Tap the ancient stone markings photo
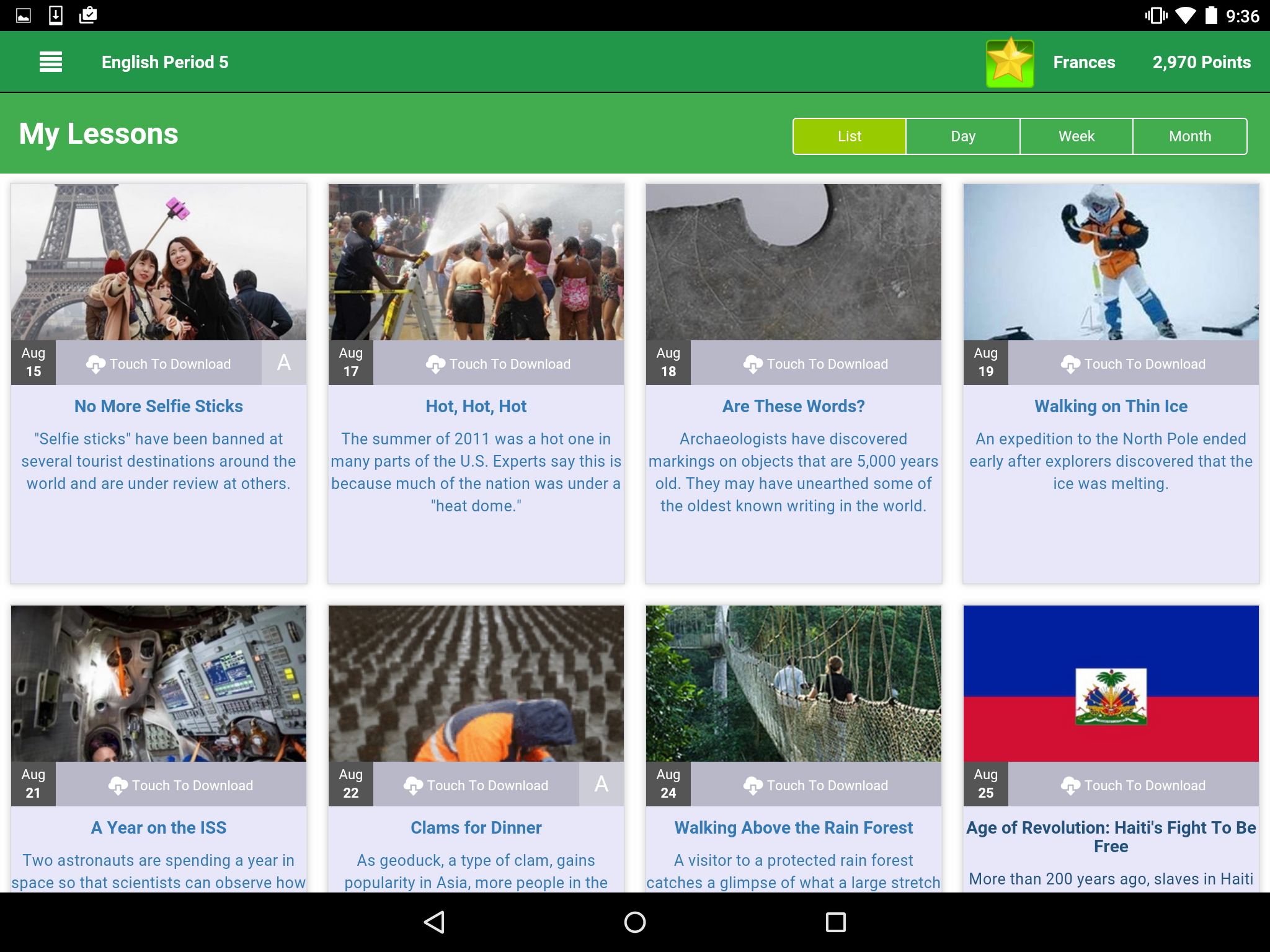Viewport: 1270px width, 952px height. [794, 262]
